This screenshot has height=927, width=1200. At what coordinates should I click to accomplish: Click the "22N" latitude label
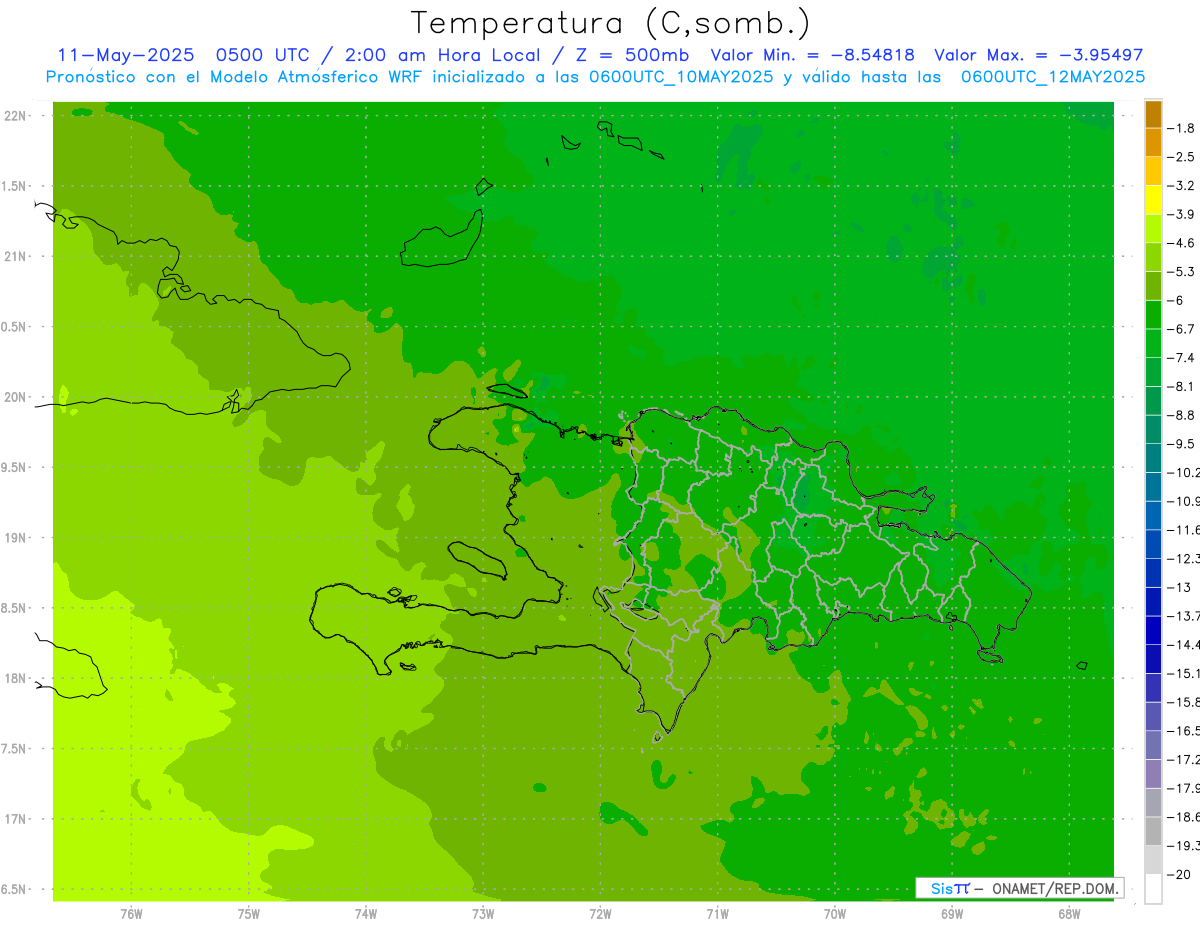pyautogui.click(x=16, y=115)
